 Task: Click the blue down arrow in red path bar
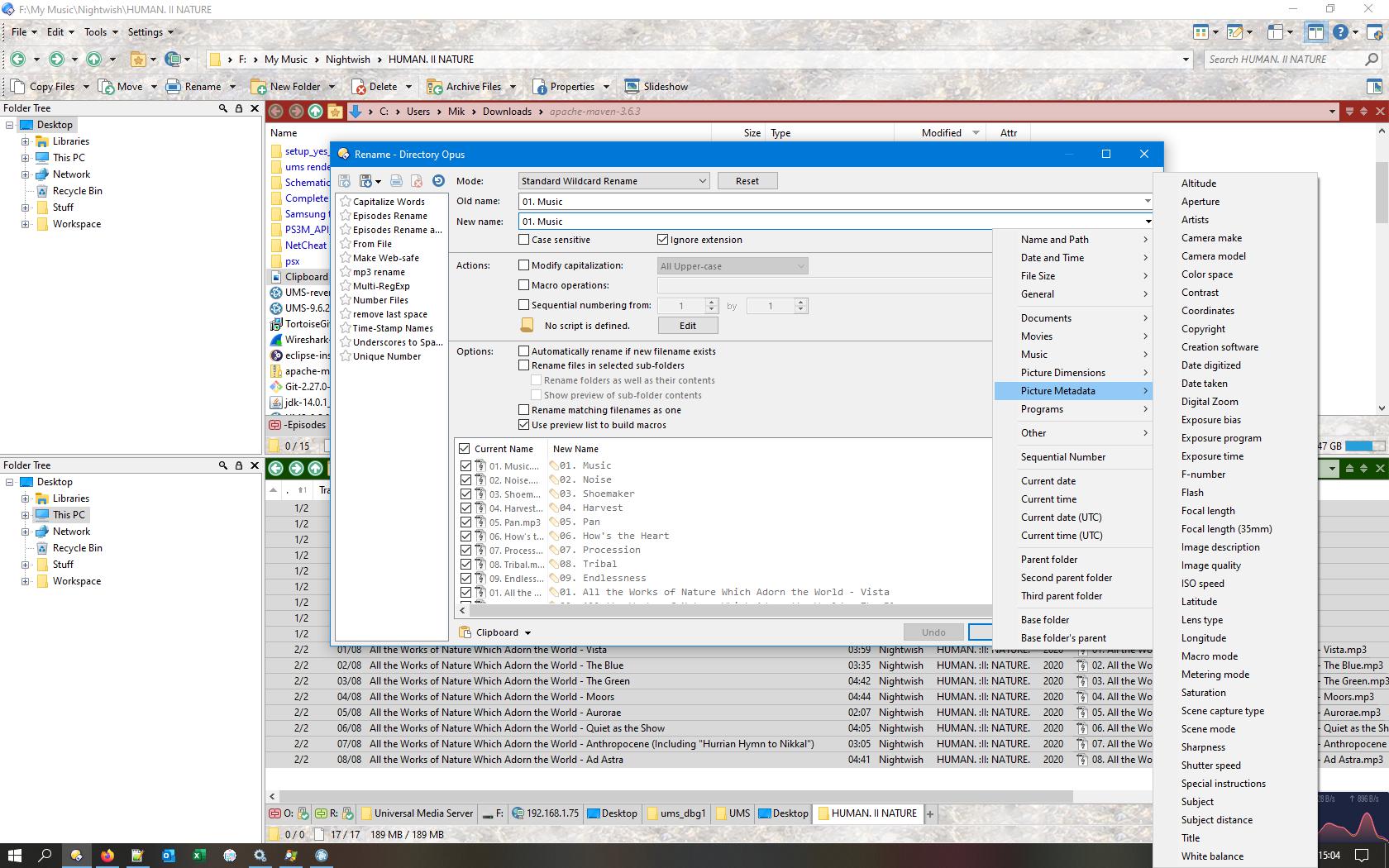(356, 112)
